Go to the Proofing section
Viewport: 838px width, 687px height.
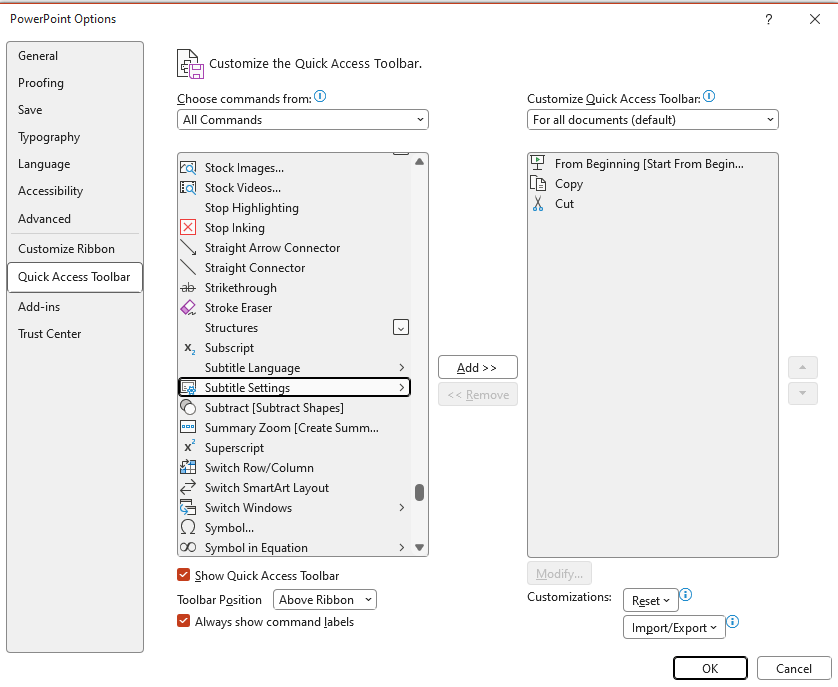point(75,83)
